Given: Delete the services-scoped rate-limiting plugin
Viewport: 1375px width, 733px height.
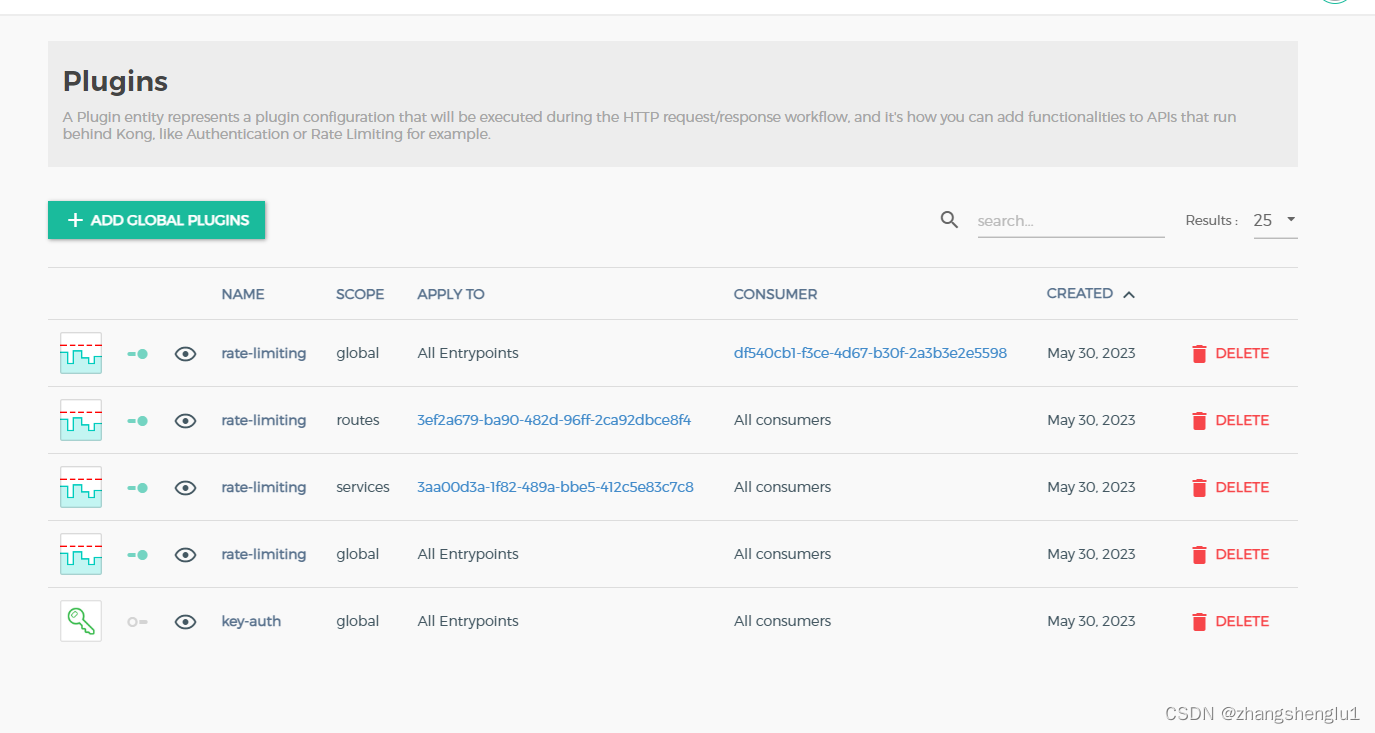Looking at the screenshot, I should 1230,487.
